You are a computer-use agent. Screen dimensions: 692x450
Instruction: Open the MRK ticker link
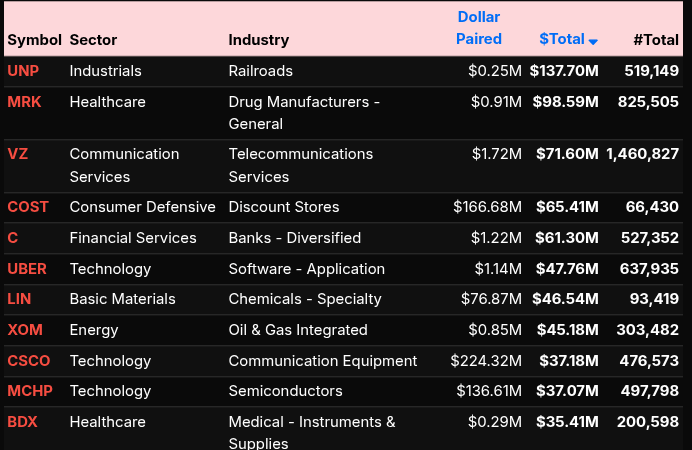coord(25,102)
